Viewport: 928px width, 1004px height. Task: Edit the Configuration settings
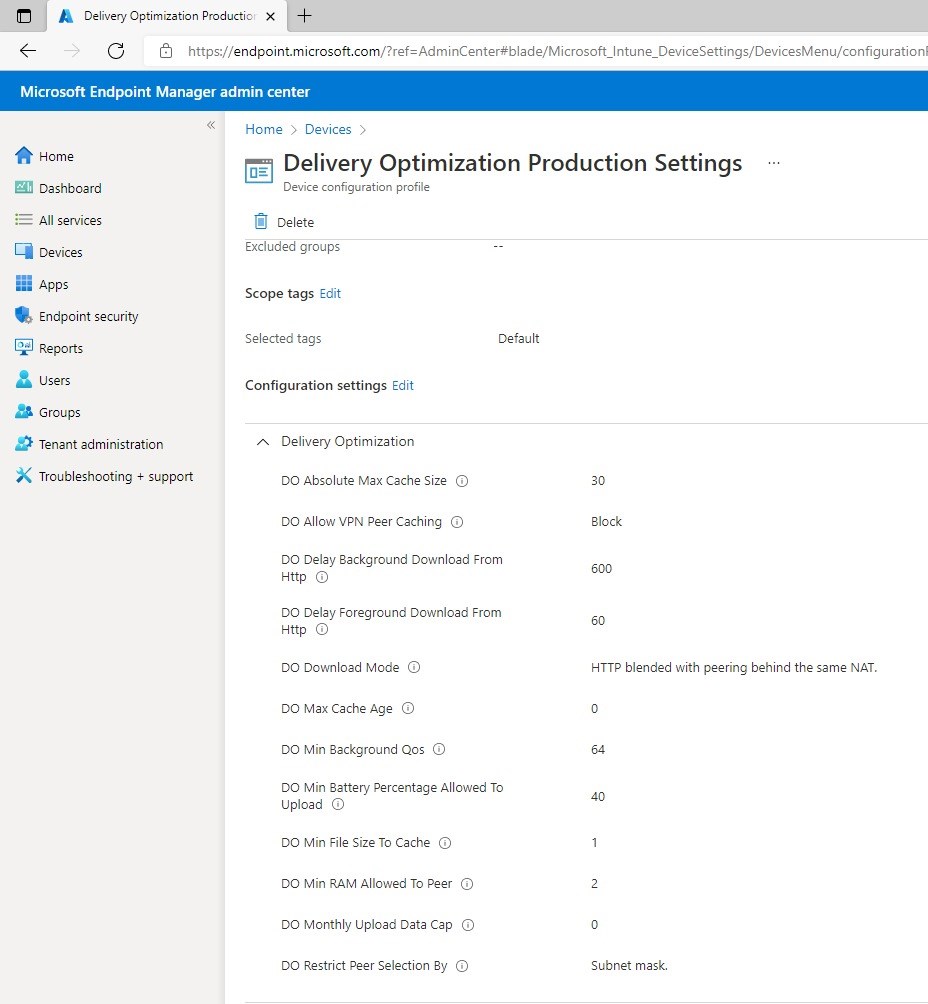pos(403,385)
